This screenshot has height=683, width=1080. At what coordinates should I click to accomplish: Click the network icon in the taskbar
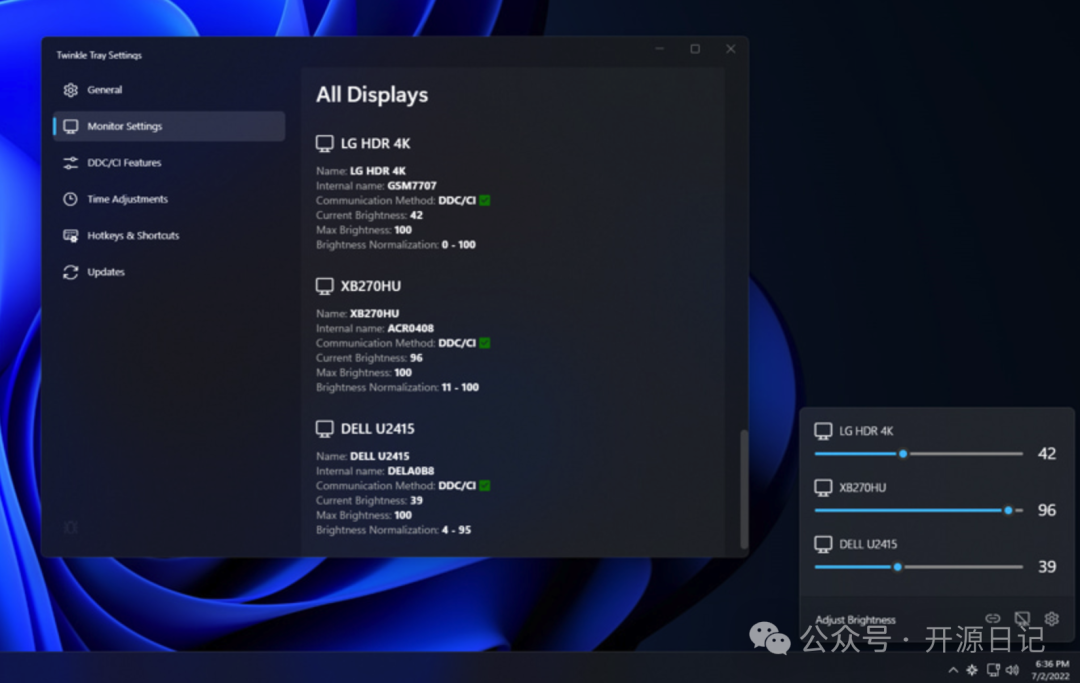point(993,670)
